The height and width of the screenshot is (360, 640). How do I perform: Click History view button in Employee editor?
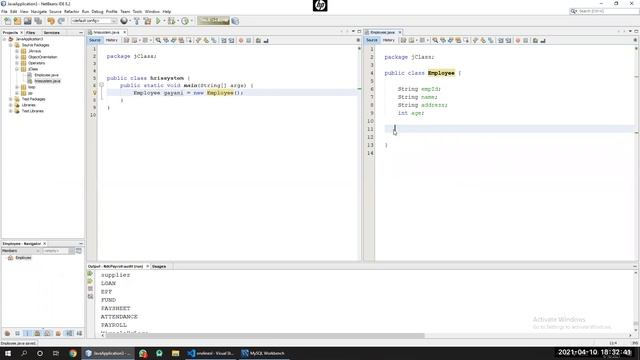389,40
